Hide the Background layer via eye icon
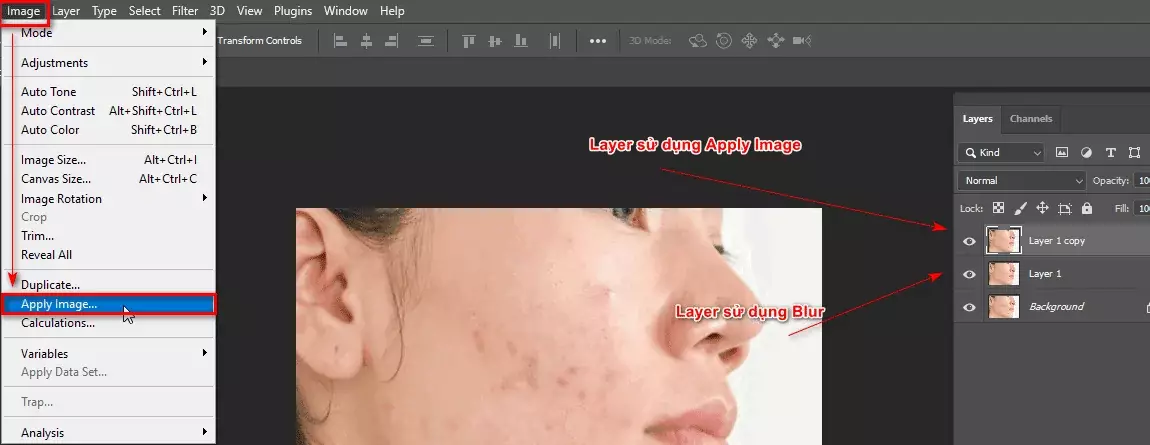Viewport: 1150px width, 445px height. pyautogui.click(x=969, y=307)
